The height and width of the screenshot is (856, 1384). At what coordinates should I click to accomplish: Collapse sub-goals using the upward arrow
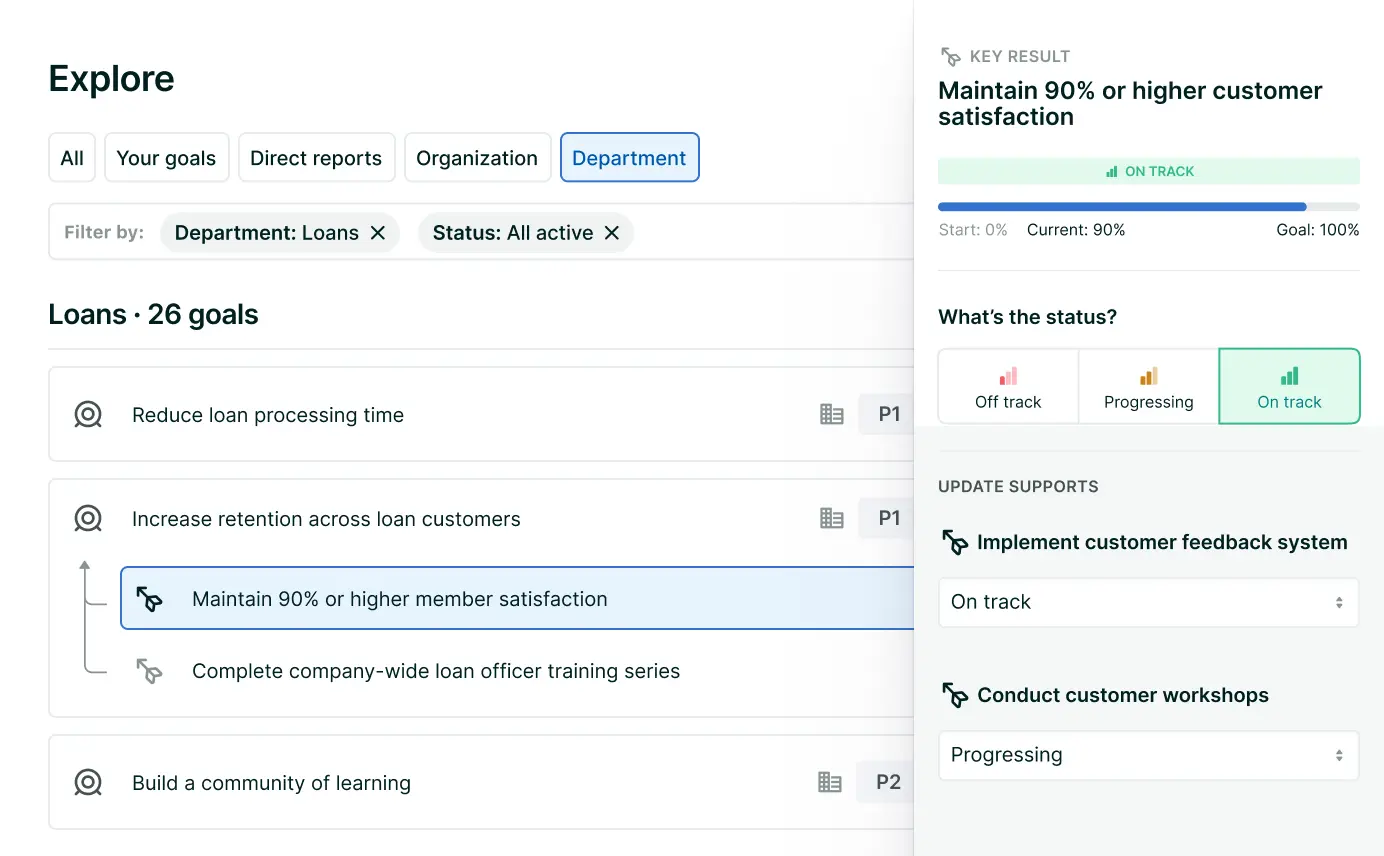tap(85, 567)
